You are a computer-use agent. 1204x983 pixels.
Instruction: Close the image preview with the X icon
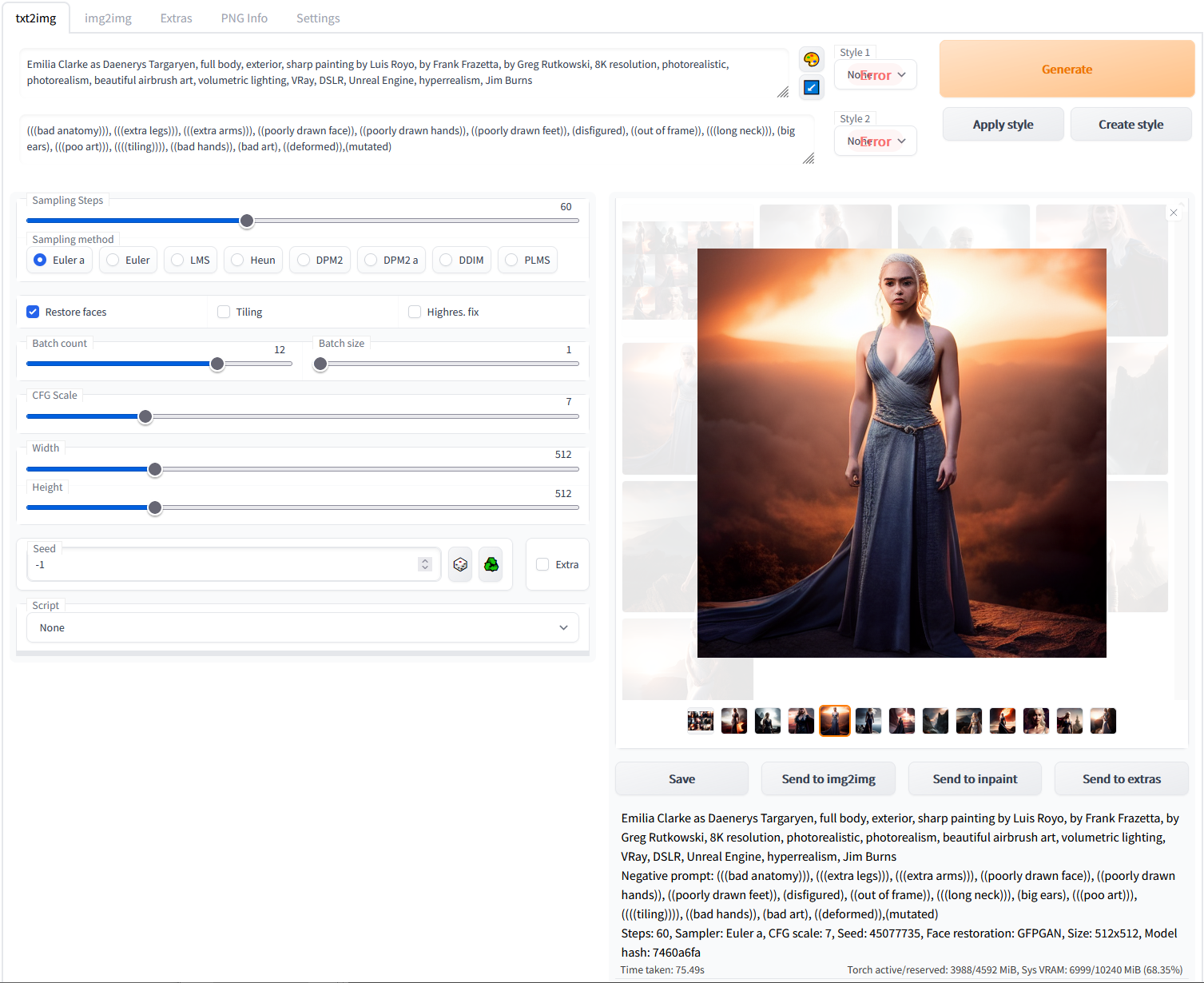[x=1173, y=213]
